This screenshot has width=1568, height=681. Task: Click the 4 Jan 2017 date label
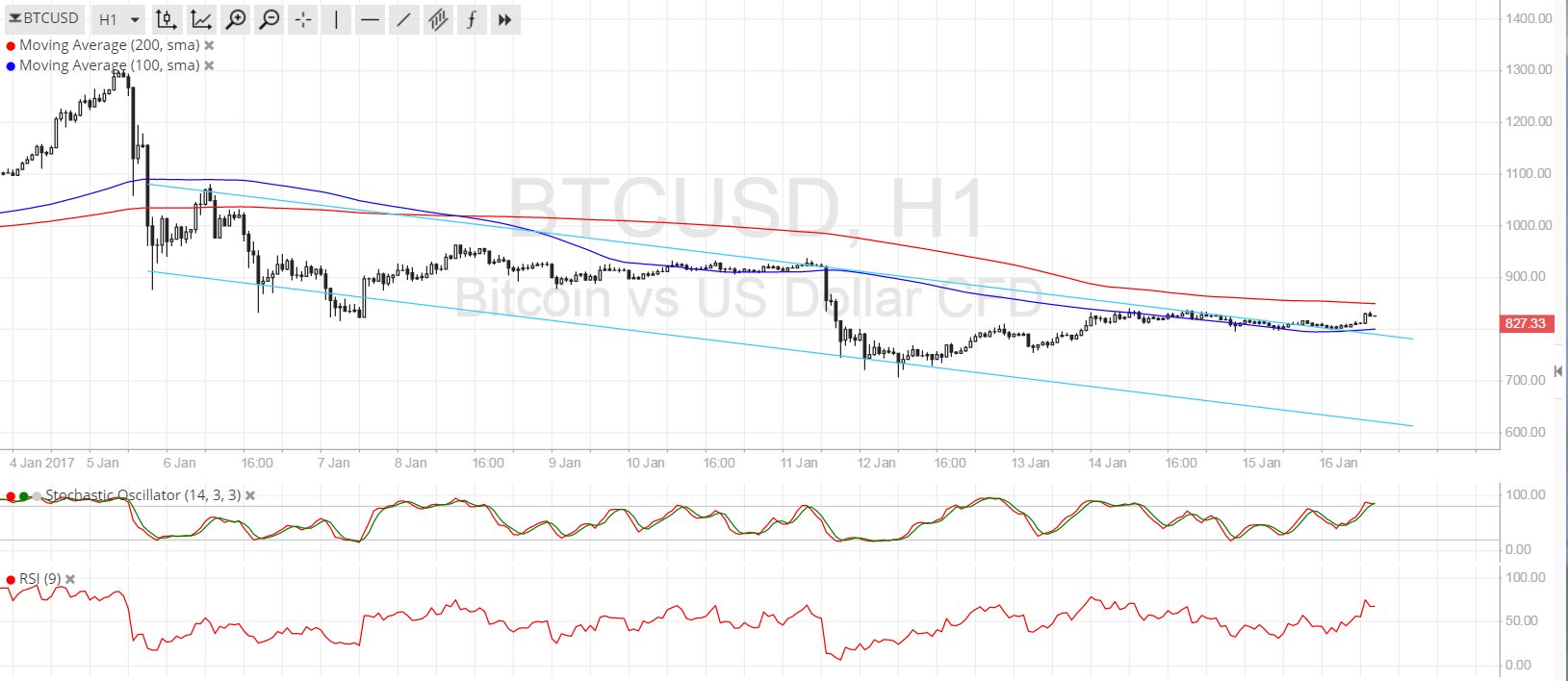click(42, 463)
